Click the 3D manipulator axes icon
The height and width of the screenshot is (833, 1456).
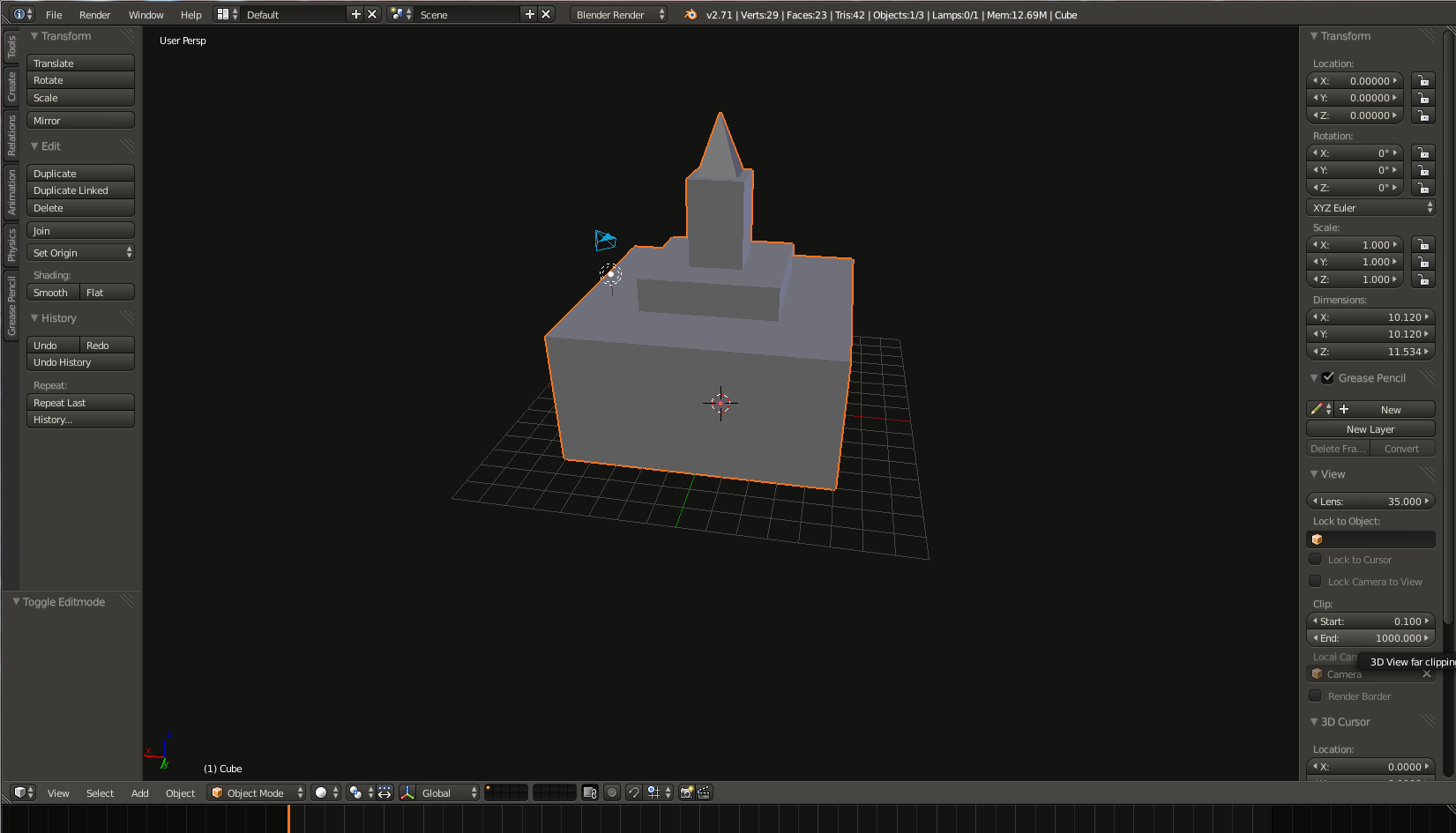[x=407, y=792]
